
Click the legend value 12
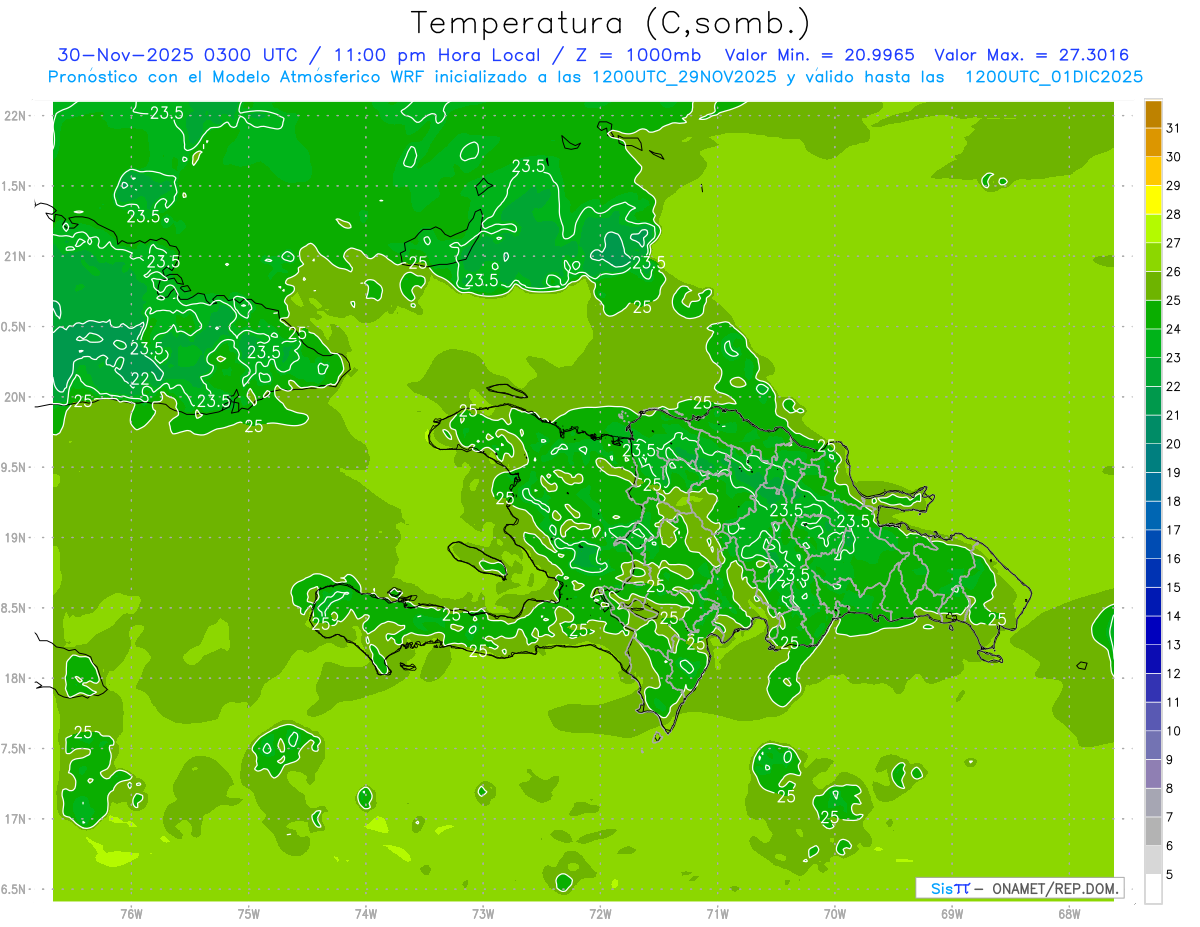[1174, 673]
